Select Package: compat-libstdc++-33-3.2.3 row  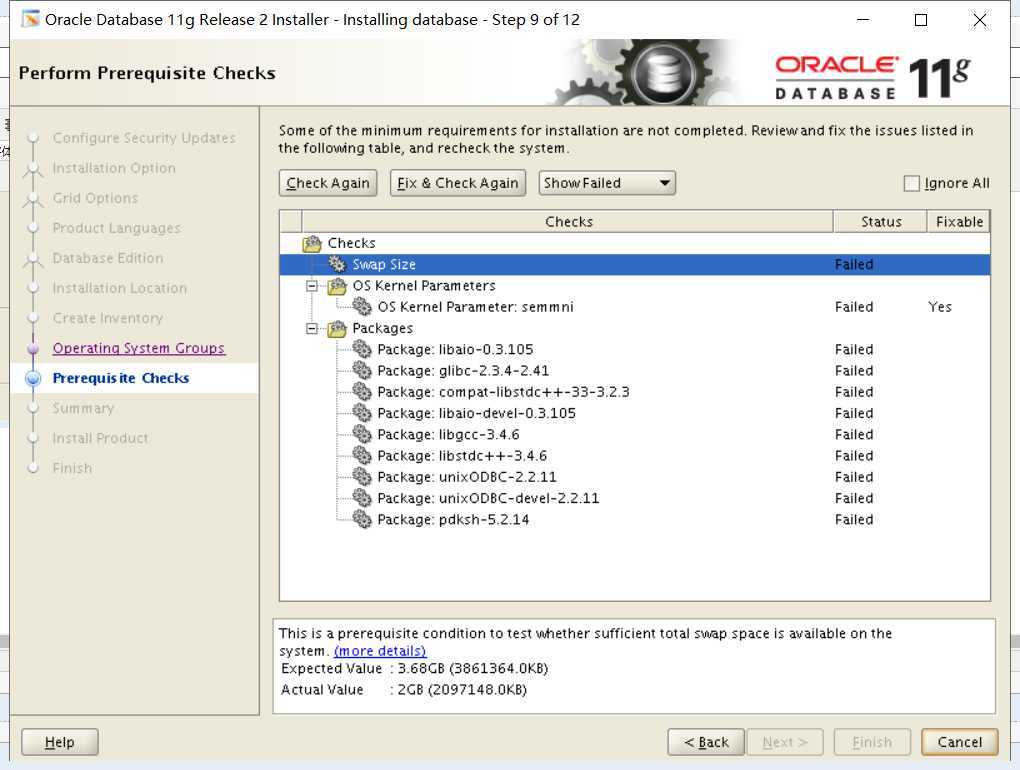pos(635,392)
